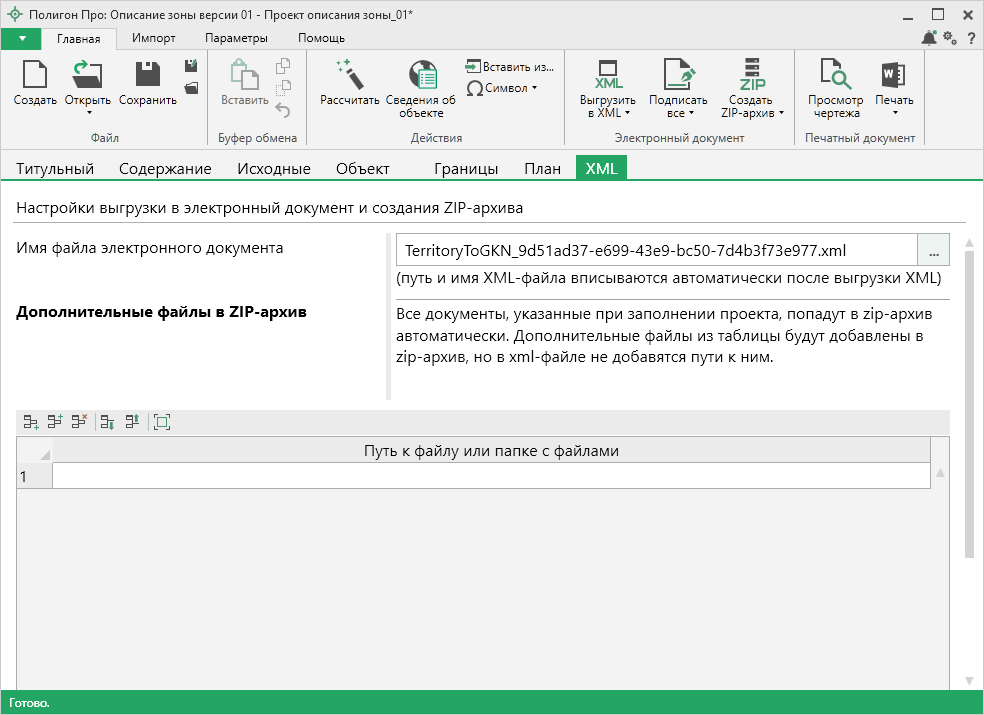Run the Рассчитать magic wand tool
This screenshot has width=984, height=715.
[x=349, y=76]
